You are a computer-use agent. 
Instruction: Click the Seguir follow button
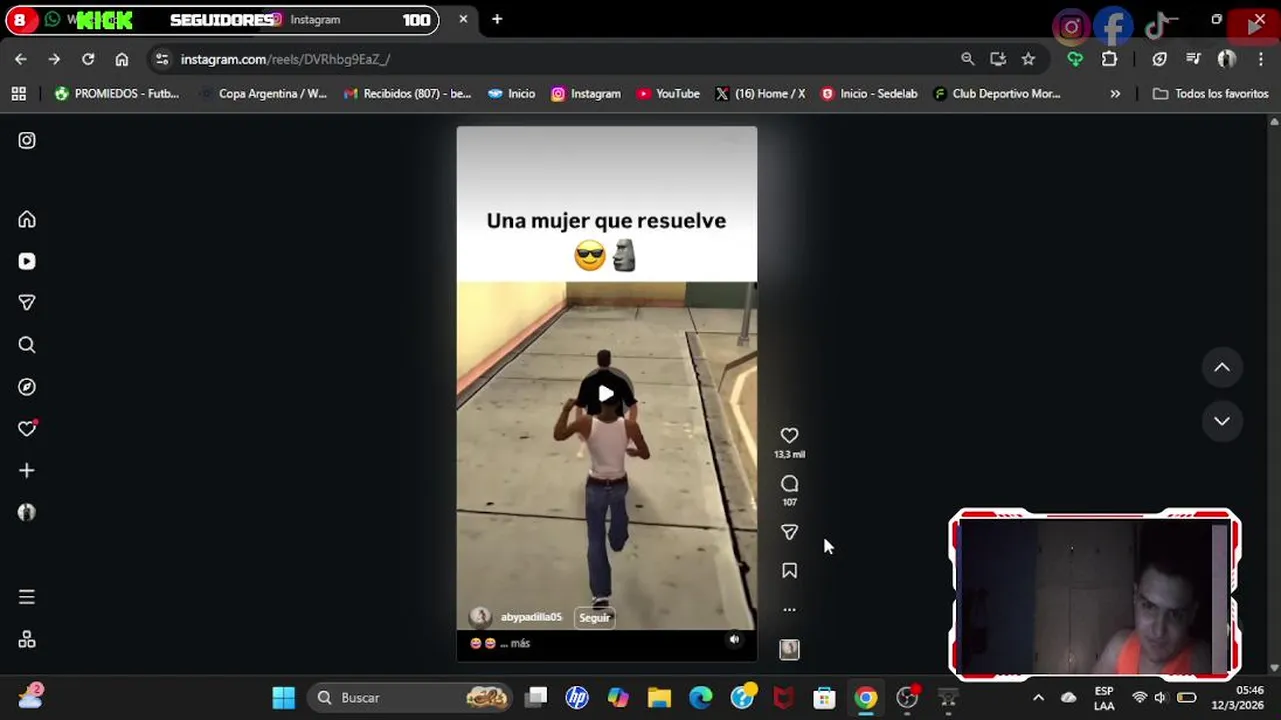click(594, 617)
